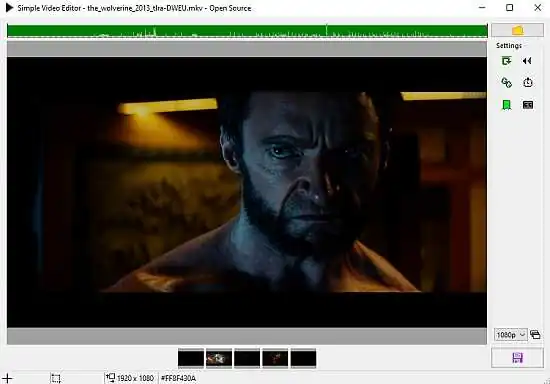Minimize the Simple Video Editor window
The image size is (550, 384).
(482, 7)
